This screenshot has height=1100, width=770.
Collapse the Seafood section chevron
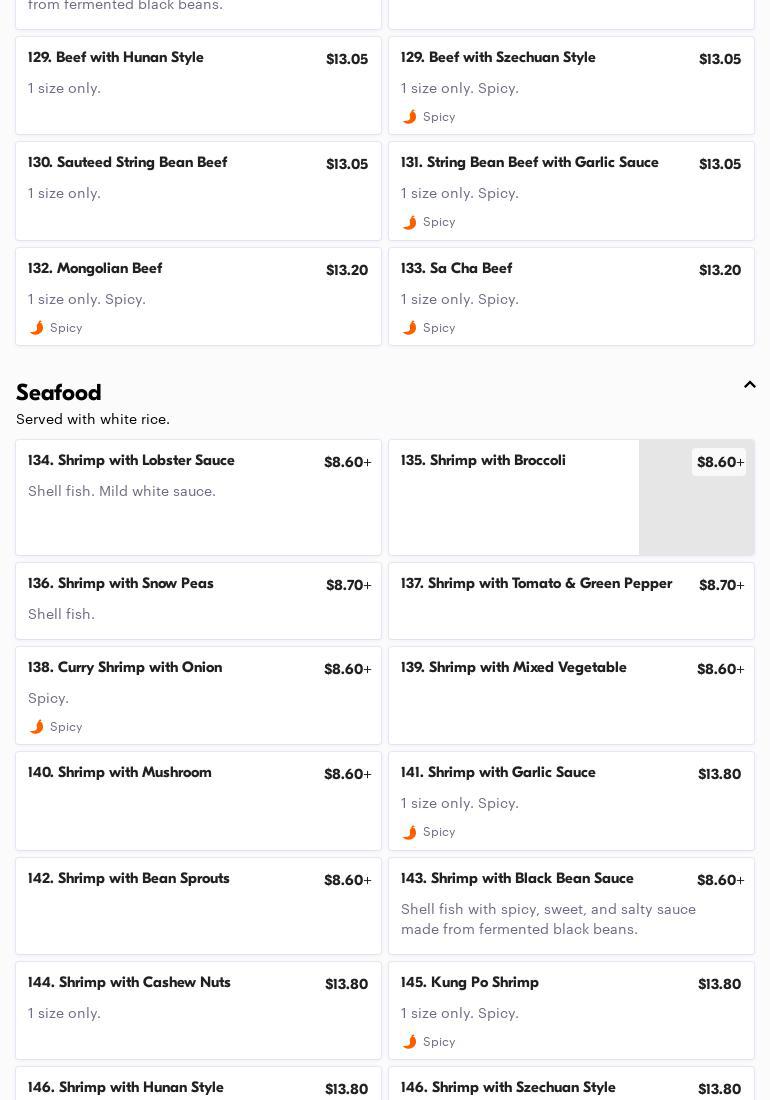tap(750, 385)
